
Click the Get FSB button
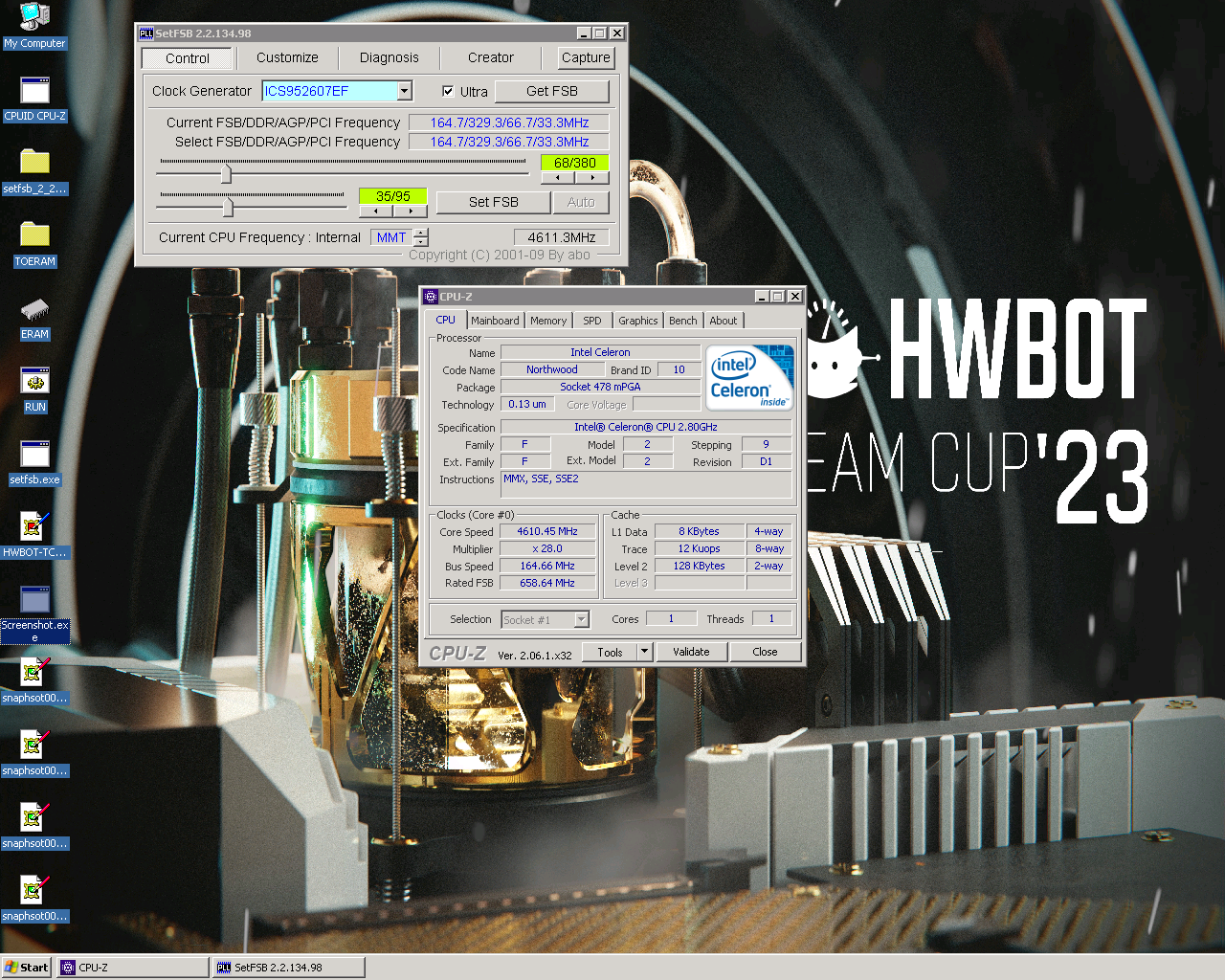pyautogui.click(x=552, y=91)
